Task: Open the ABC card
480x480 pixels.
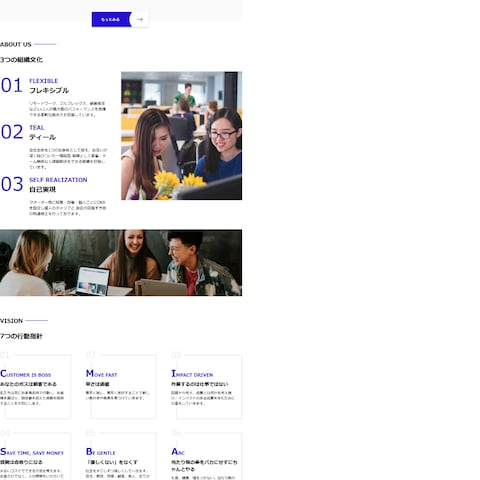Action: pyautogui.click(x=206, y=456)
